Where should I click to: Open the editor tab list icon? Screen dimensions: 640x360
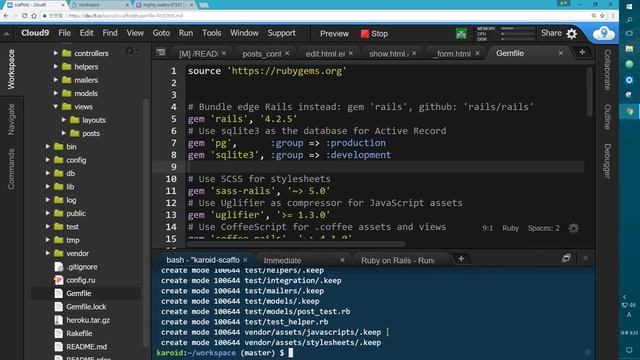161,52
